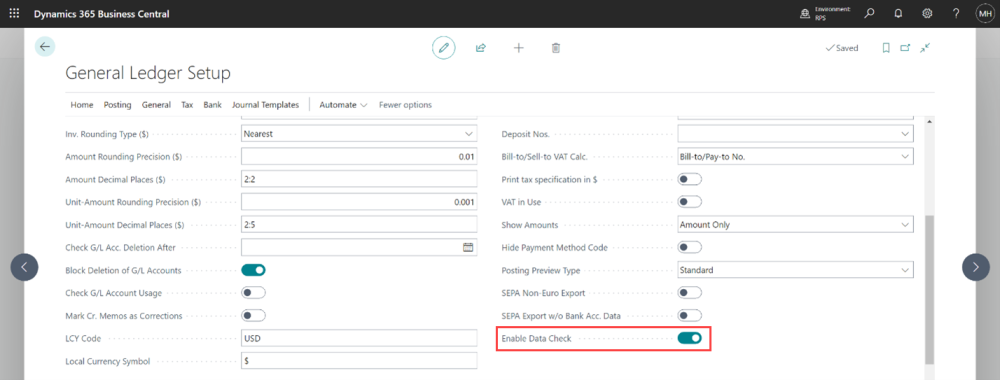Click scrollbar up arrow

coord(929,121)
